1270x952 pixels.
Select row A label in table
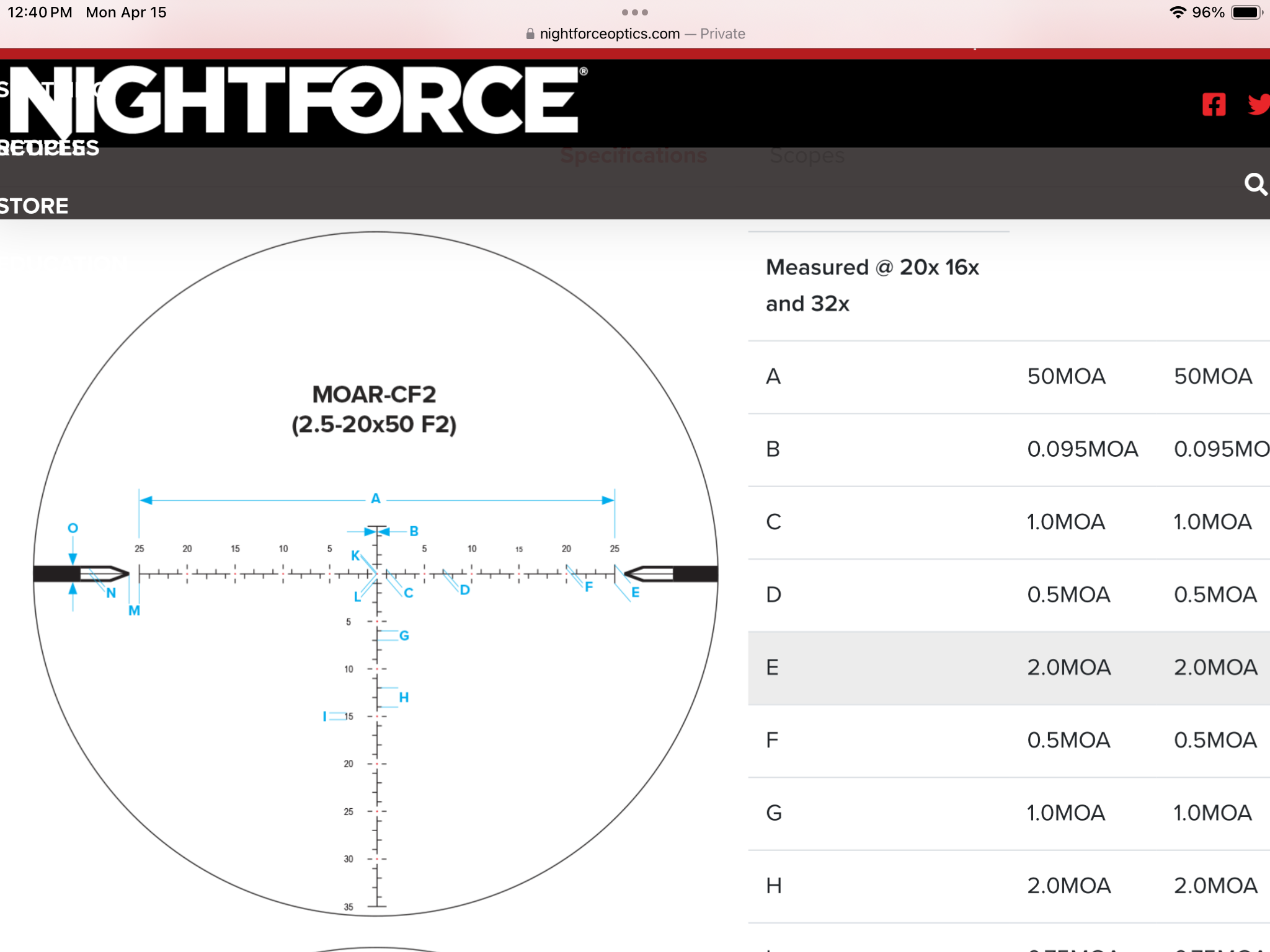[773, 376]
